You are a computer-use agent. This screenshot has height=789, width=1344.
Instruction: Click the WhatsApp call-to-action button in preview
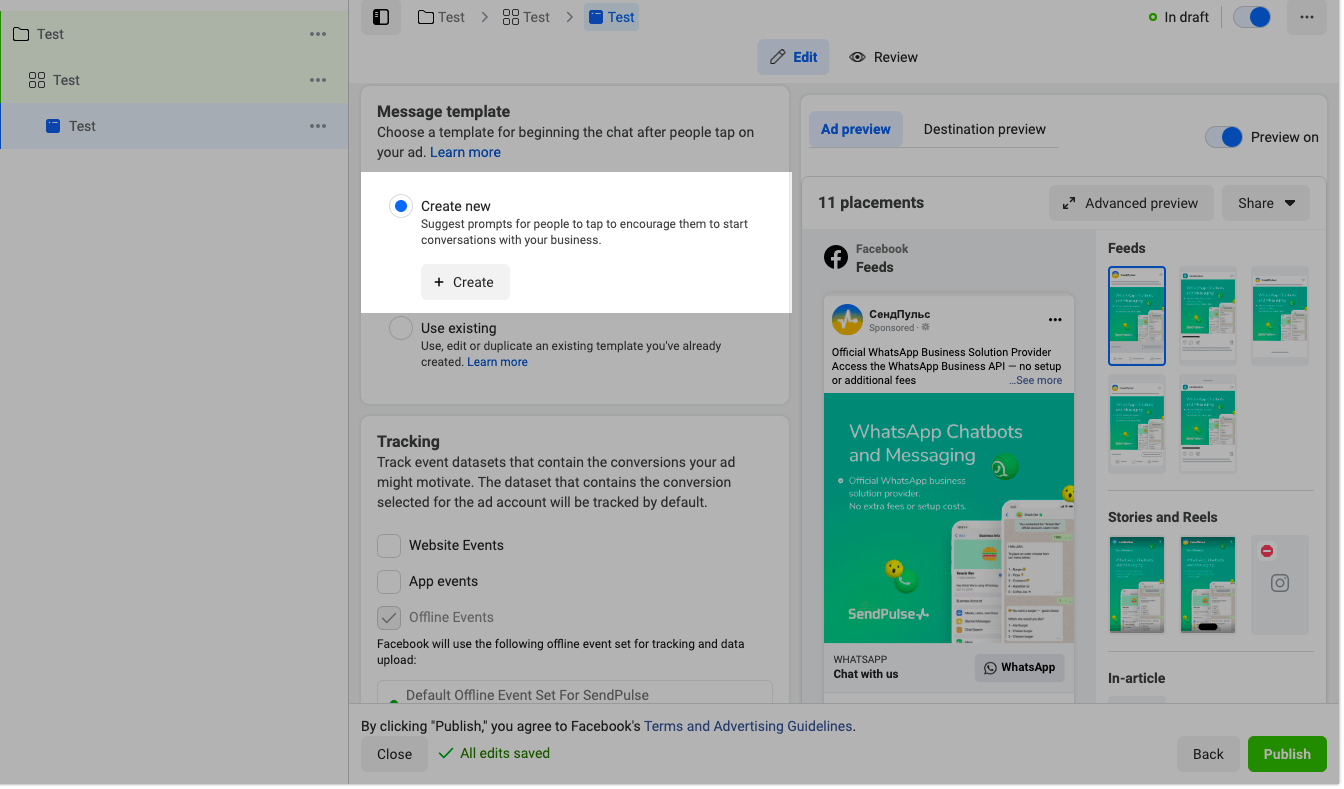click(x=1019, y=667)
